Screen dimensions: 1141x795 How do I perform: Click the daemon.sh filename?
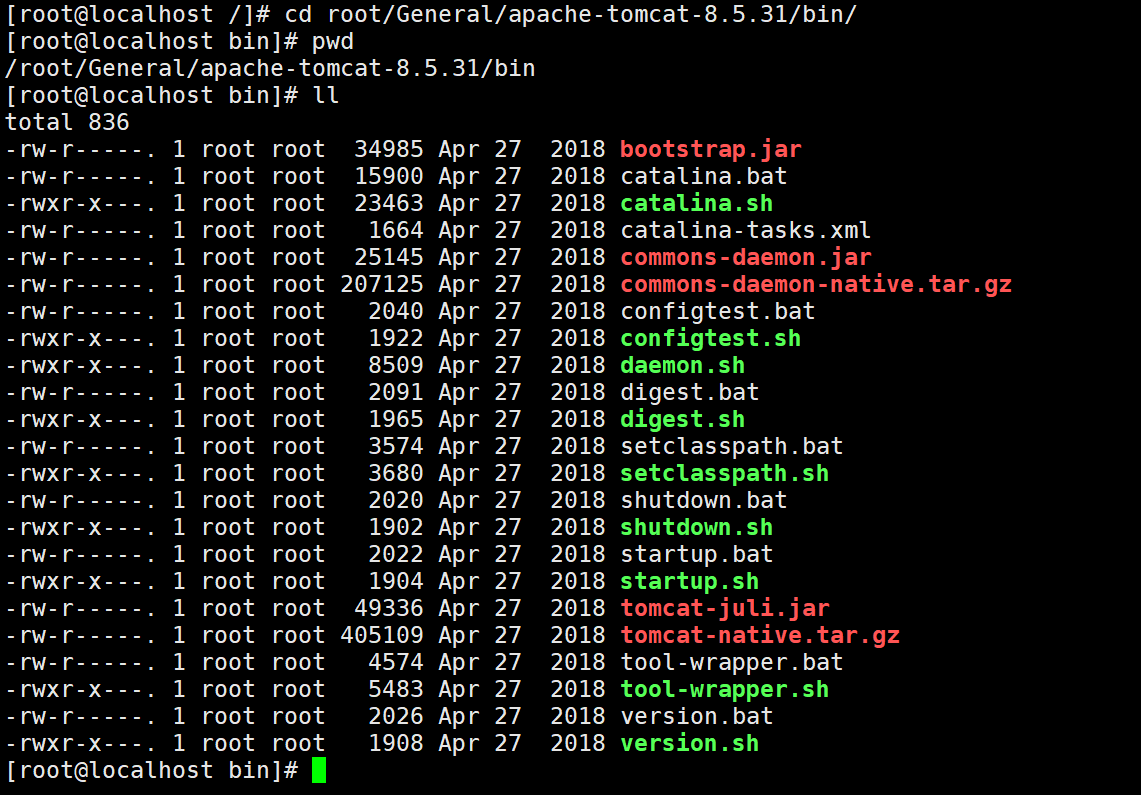click(682, 365)
